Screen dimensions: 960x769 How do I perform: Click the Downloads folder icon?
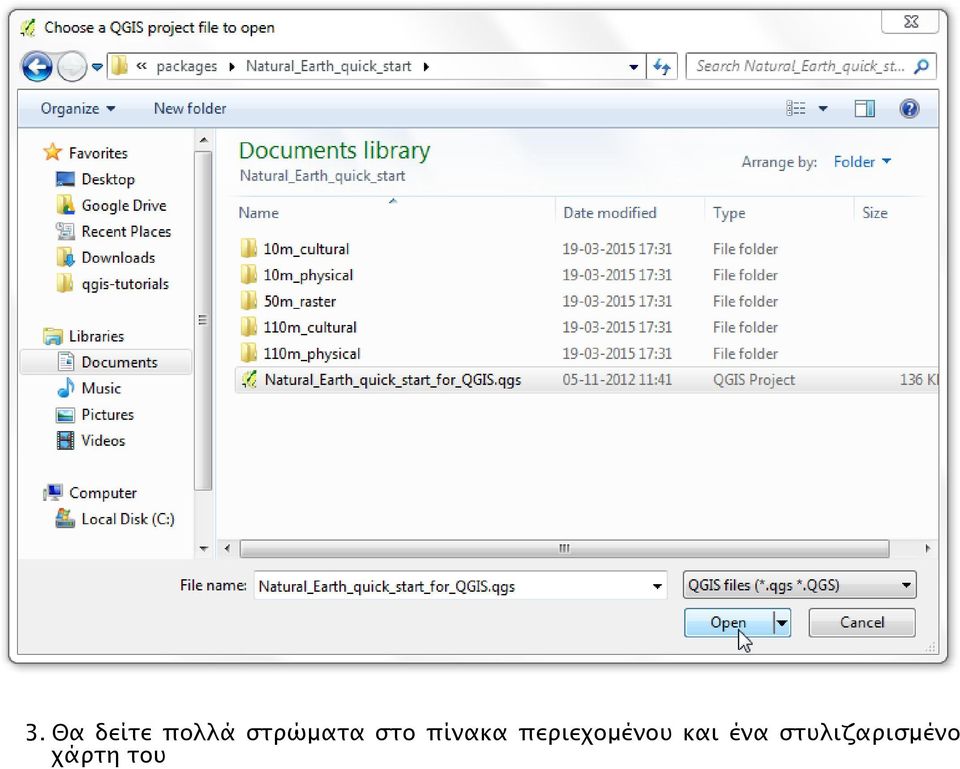pos(65,257)
